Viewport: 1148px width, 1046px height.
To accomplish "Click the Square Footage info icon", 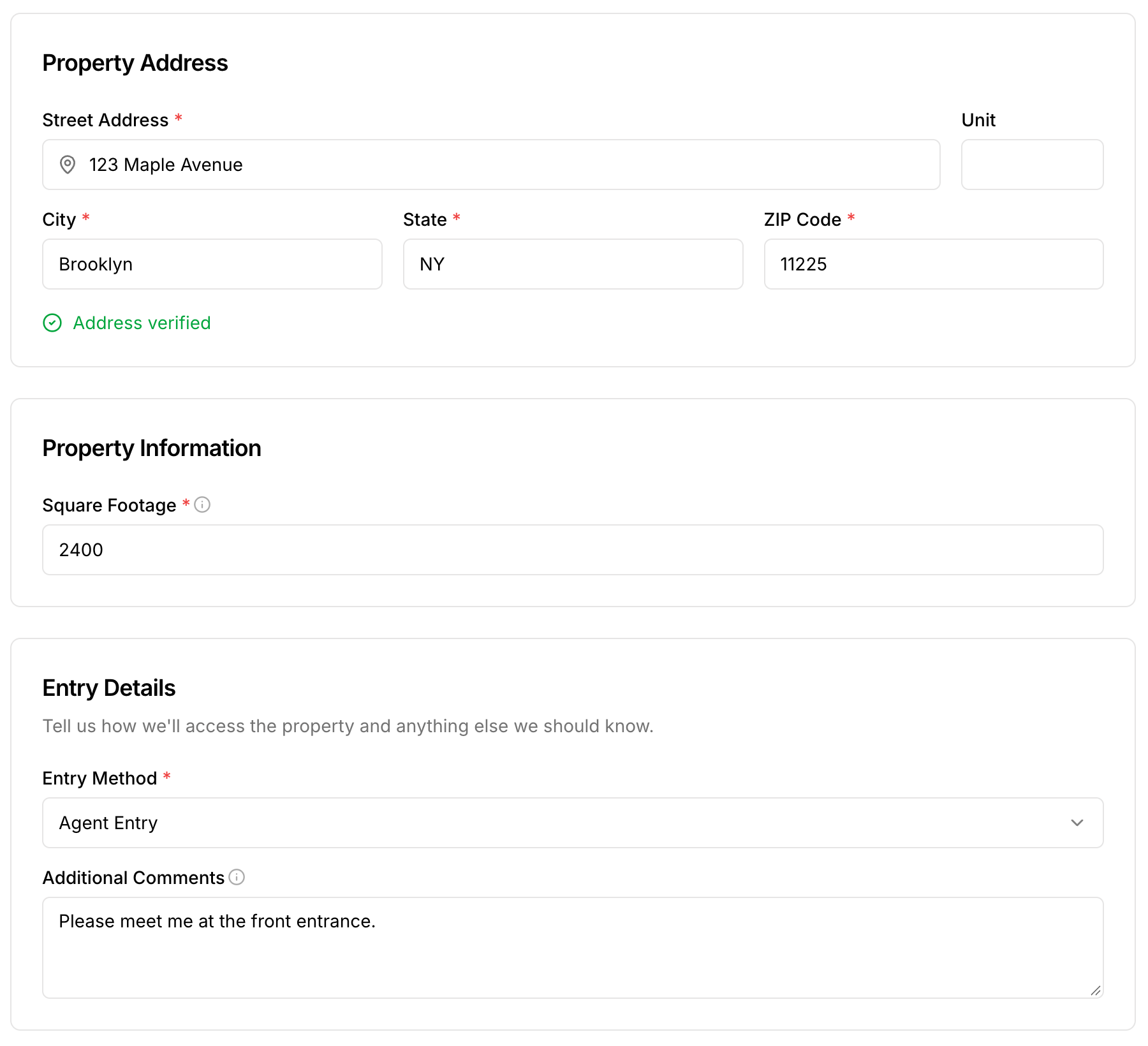I will point(202,505).
